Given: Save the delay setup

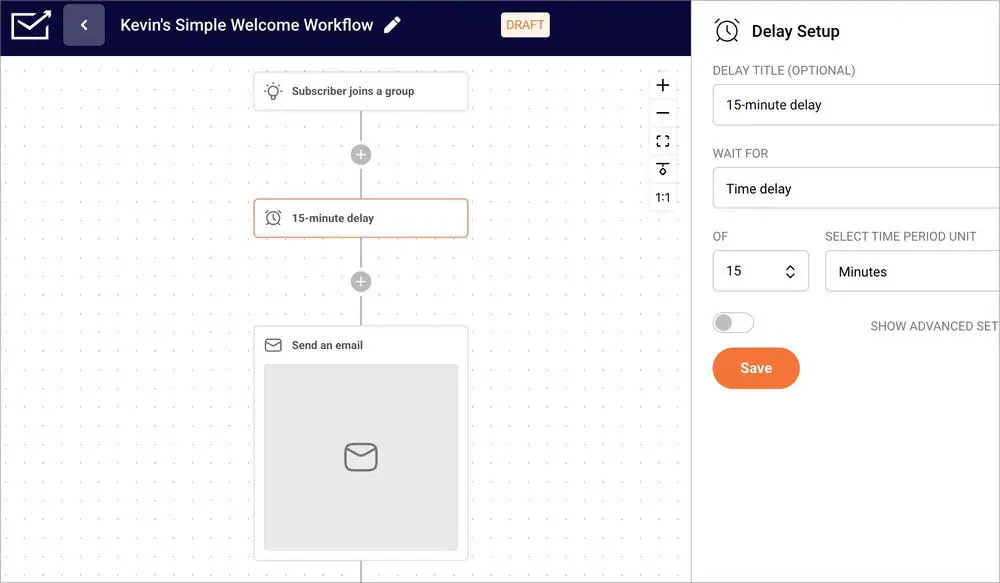Looking at the screenshot, I should coord(756,368).
